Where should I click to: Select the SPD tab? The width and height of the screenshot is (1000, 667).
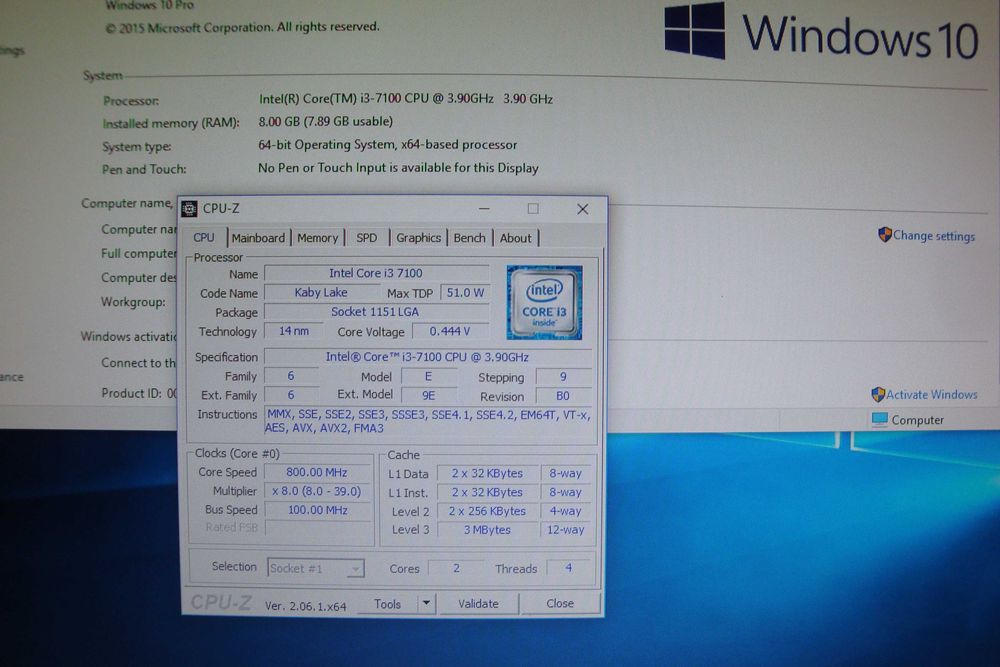pyautogui.click(x=367, y=238)
